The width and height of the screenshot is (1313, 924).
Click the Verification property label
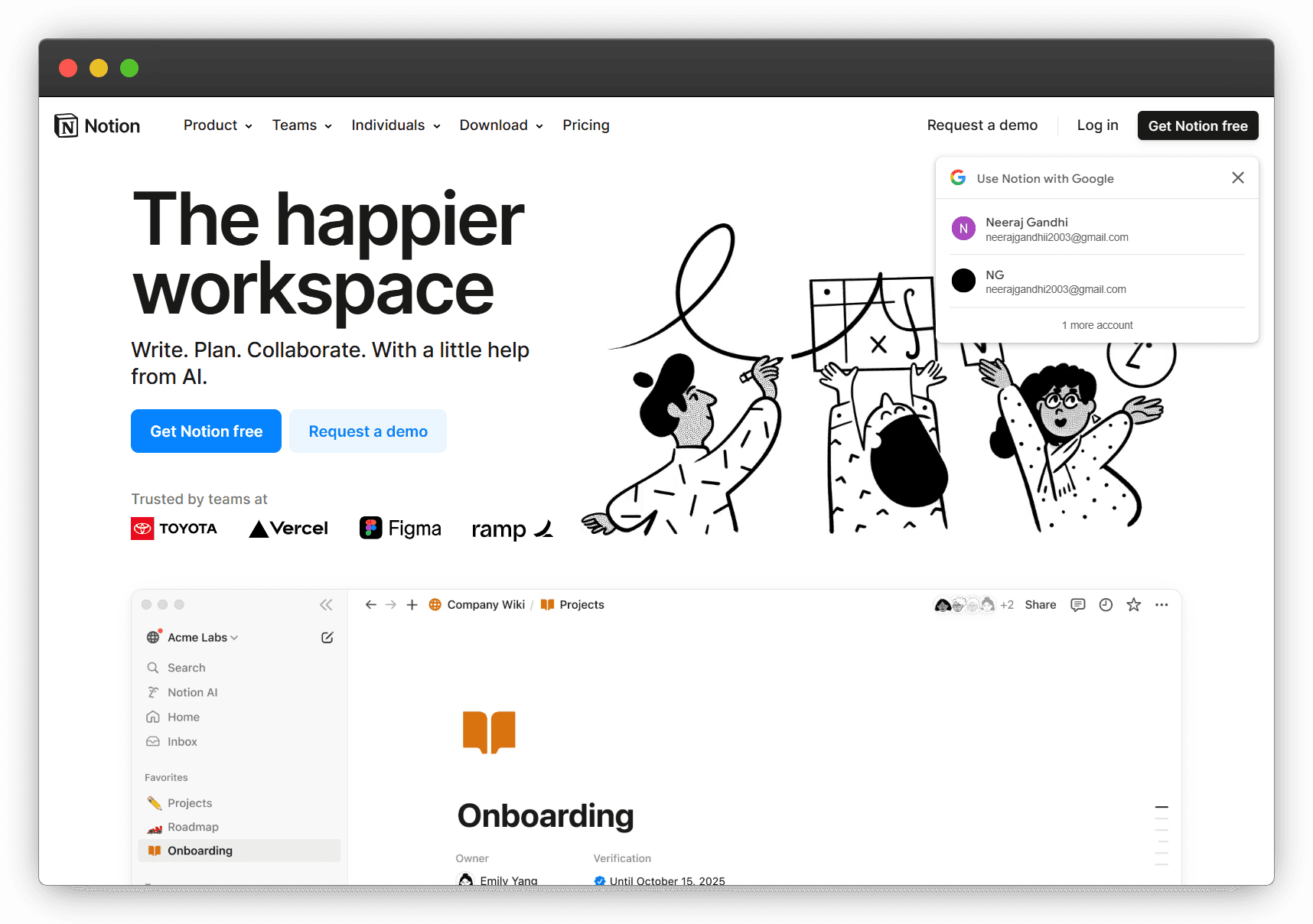[622, 858]
